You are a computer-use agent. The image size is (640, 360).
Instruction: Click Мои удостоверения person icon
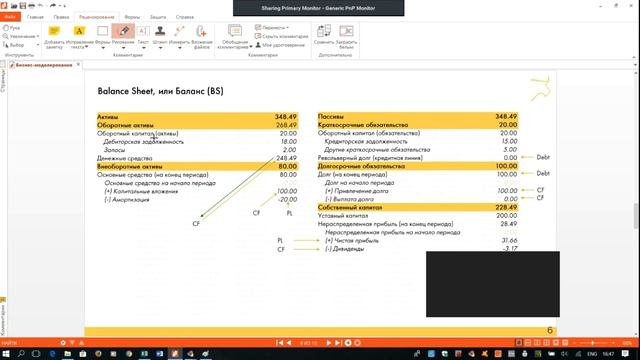pyautogui.click(x=258, y=45)
